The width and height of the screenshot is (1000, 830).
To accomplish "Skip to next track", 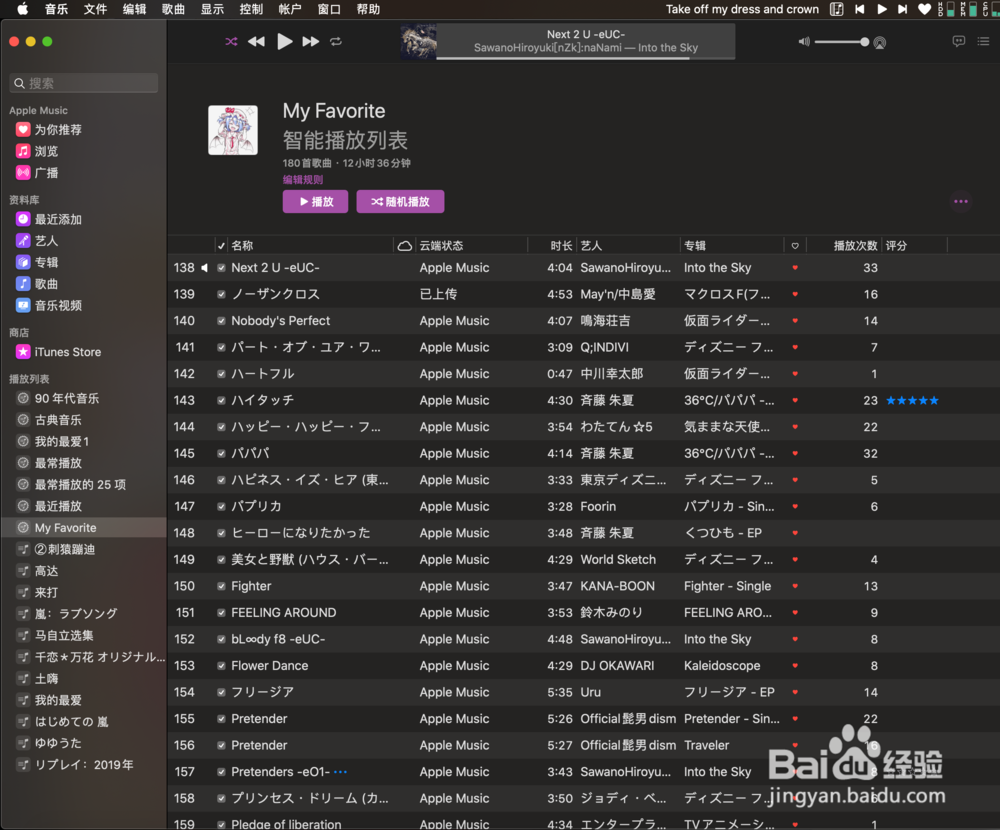I will pyautogui.click(x=311, y=41).
